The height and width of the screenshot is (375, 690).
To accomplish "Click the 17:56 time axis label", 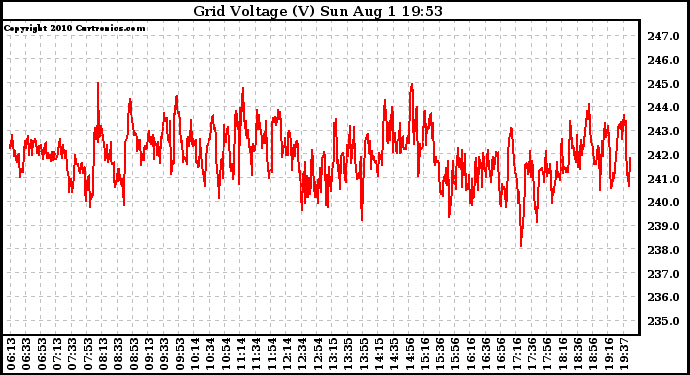I will tap(548, 354).
